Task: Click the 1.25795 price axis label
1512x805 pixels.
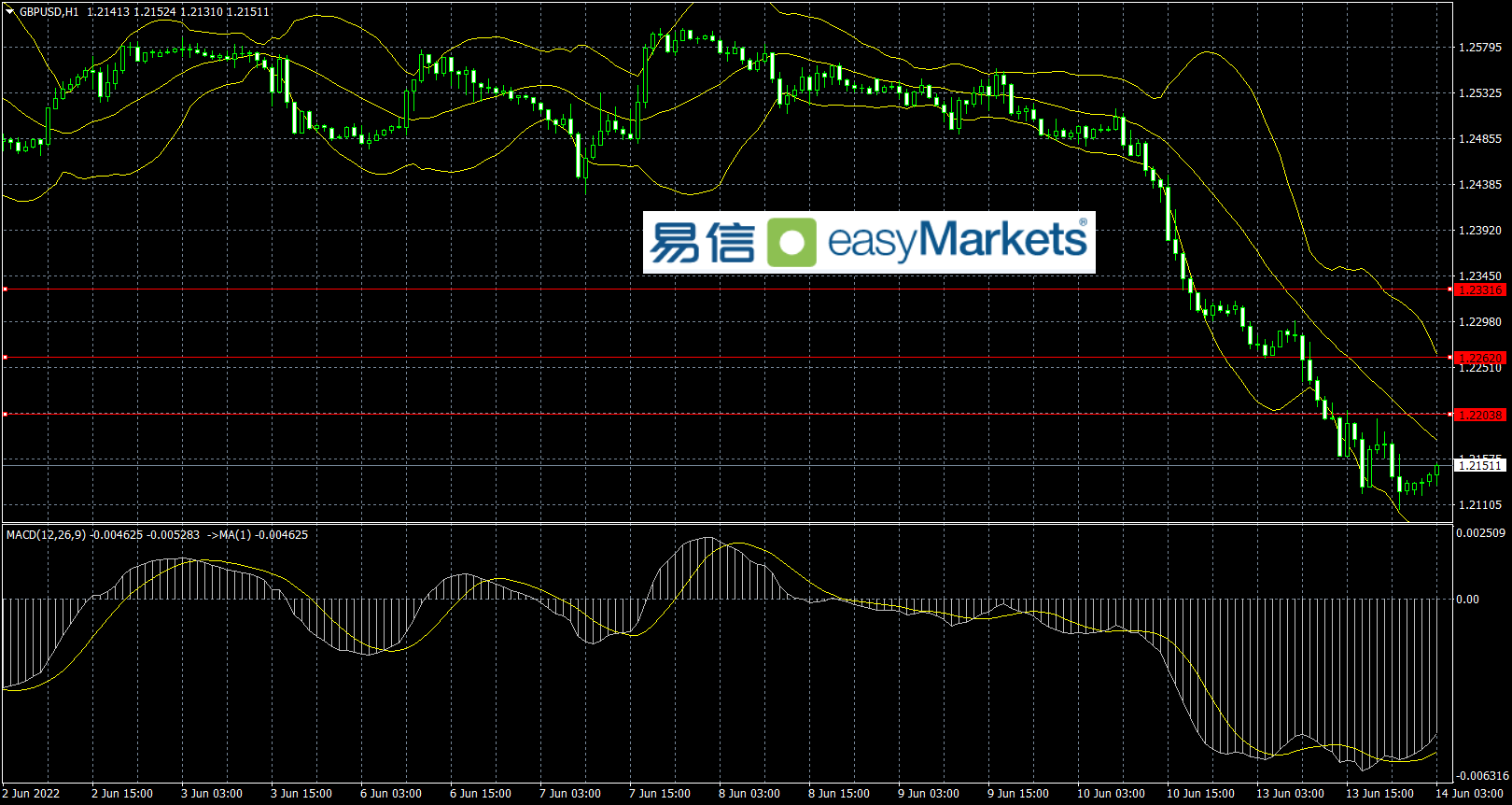Action: pos(1480,48)
